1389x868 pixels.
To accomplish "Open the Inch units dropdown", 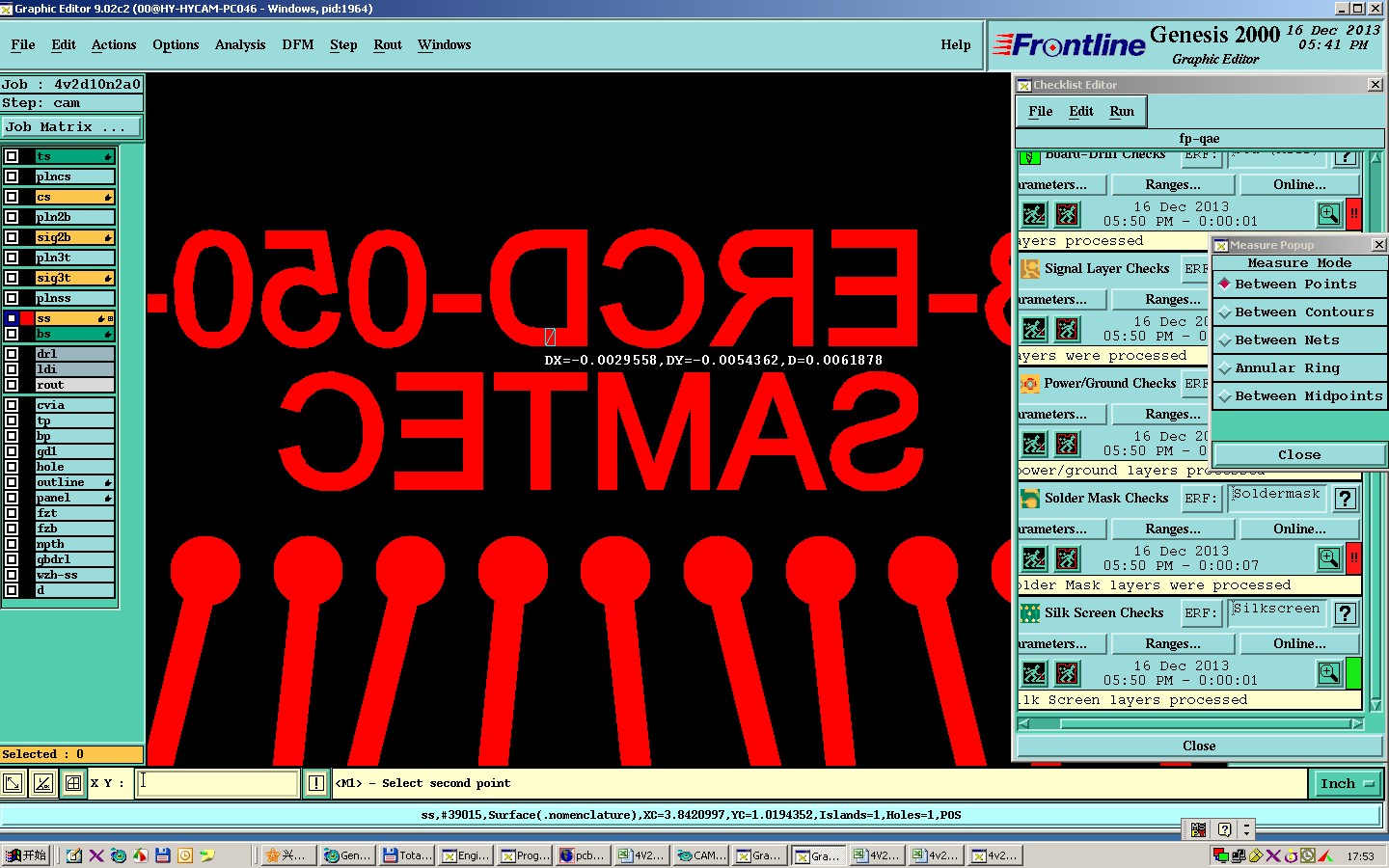I will (x=1347, y=783).
